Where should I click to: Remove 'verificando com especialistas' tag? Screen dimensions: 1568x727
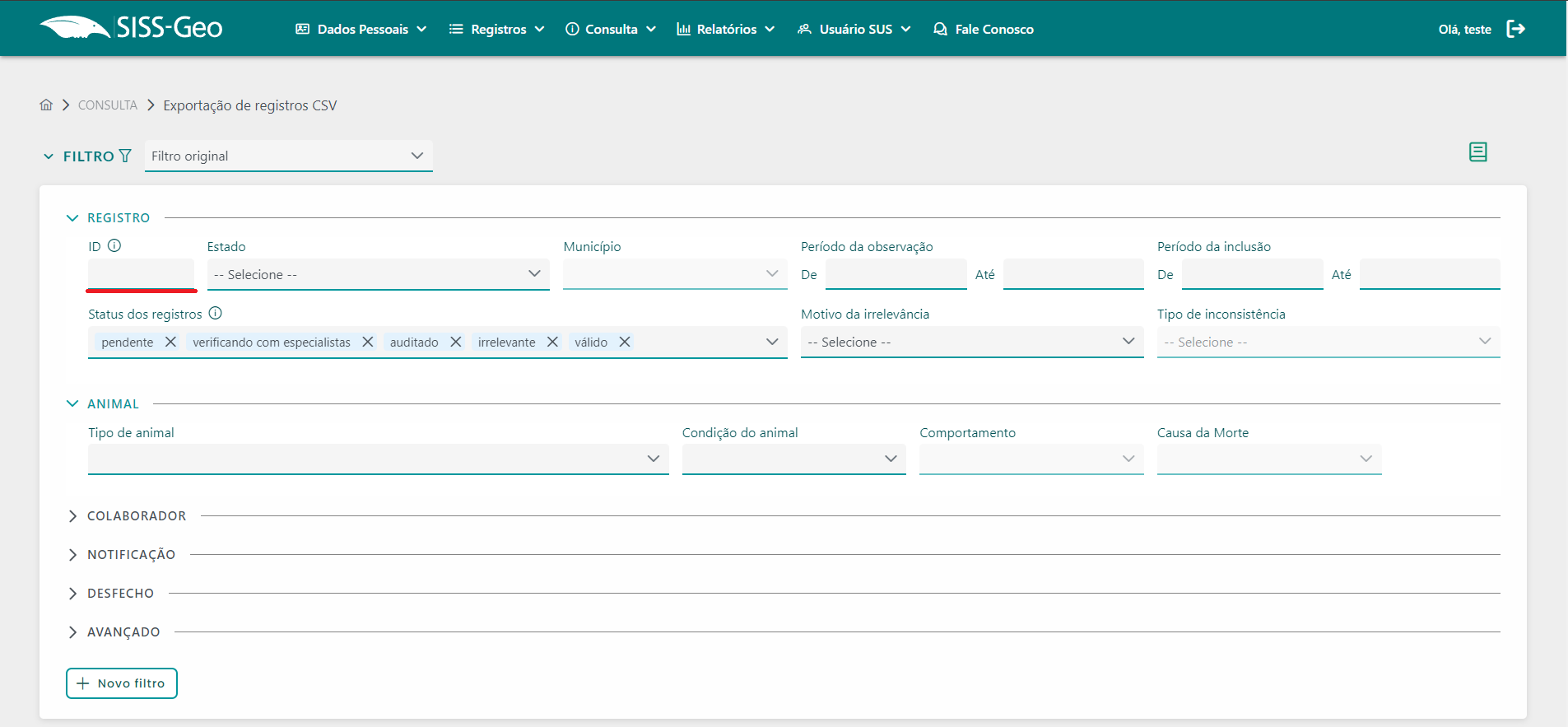(368, 342)
